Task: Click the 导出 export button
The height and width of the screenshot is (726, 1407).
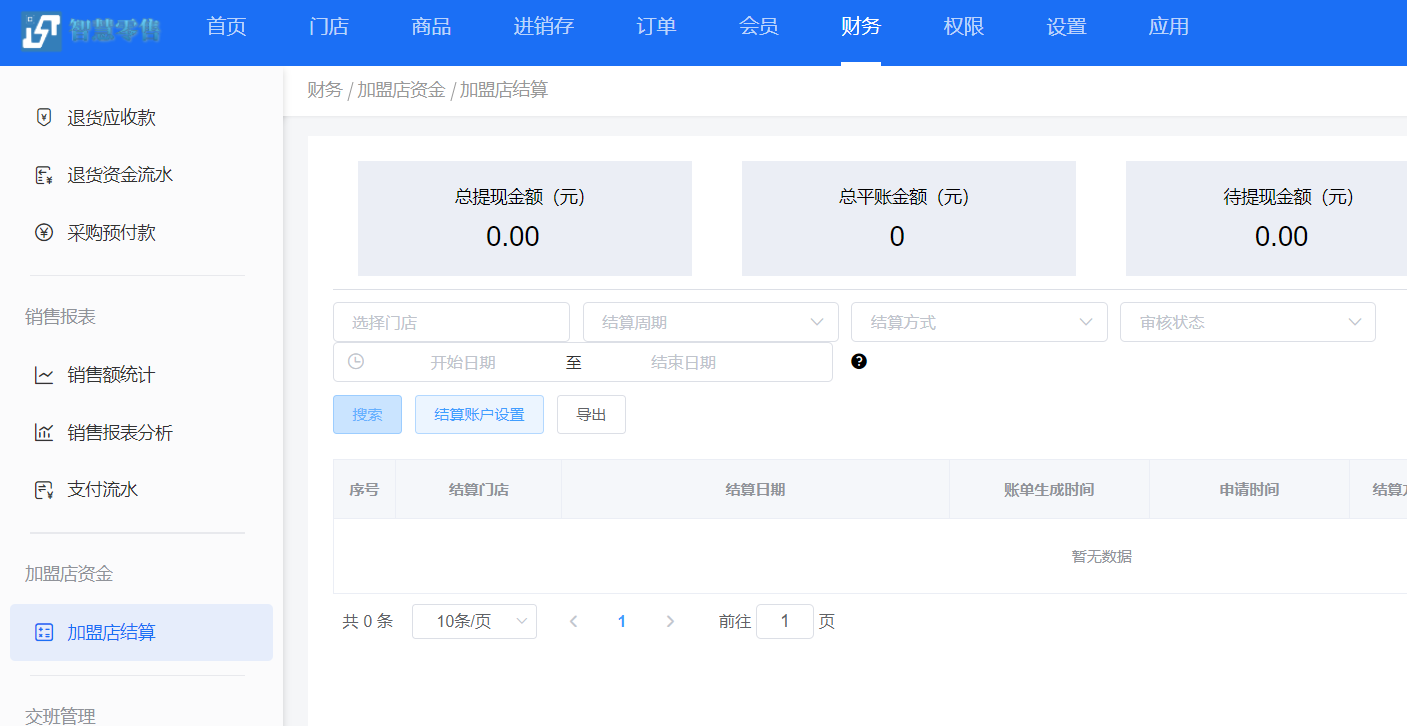Action: coord(591,414)
